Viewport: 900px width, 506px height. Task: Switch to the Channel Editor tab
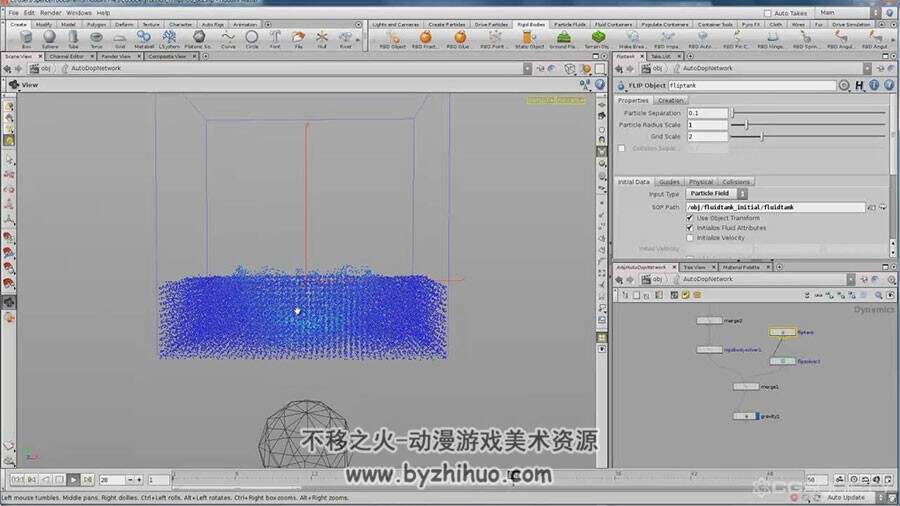click(x=67, y=56)
